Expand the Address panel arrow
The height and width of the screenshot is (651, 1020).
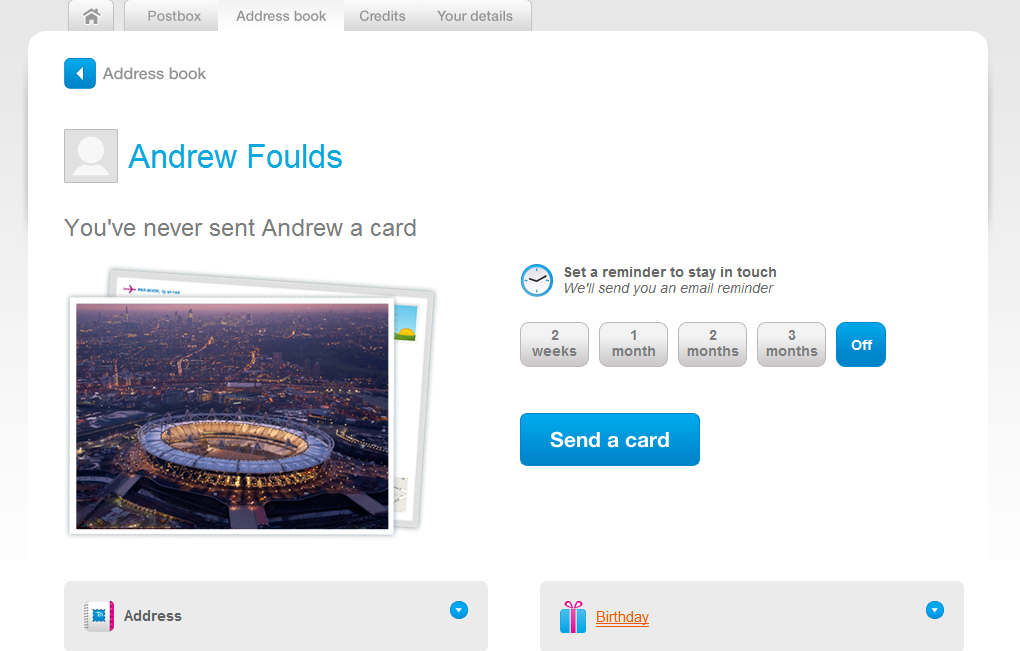click(459, 610)
